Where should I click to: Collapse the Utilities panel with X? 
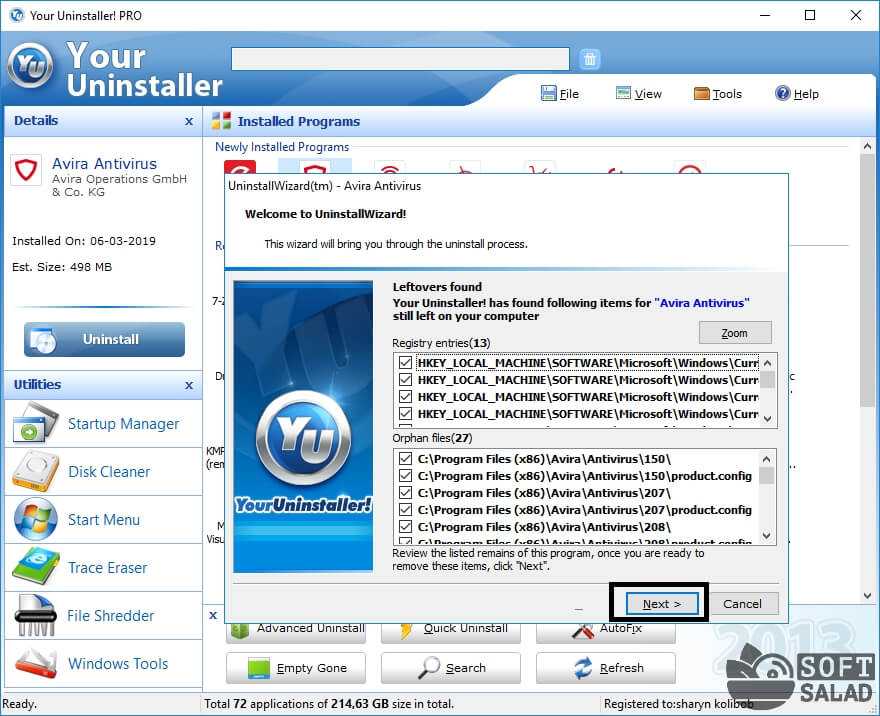tap(189, 385)
